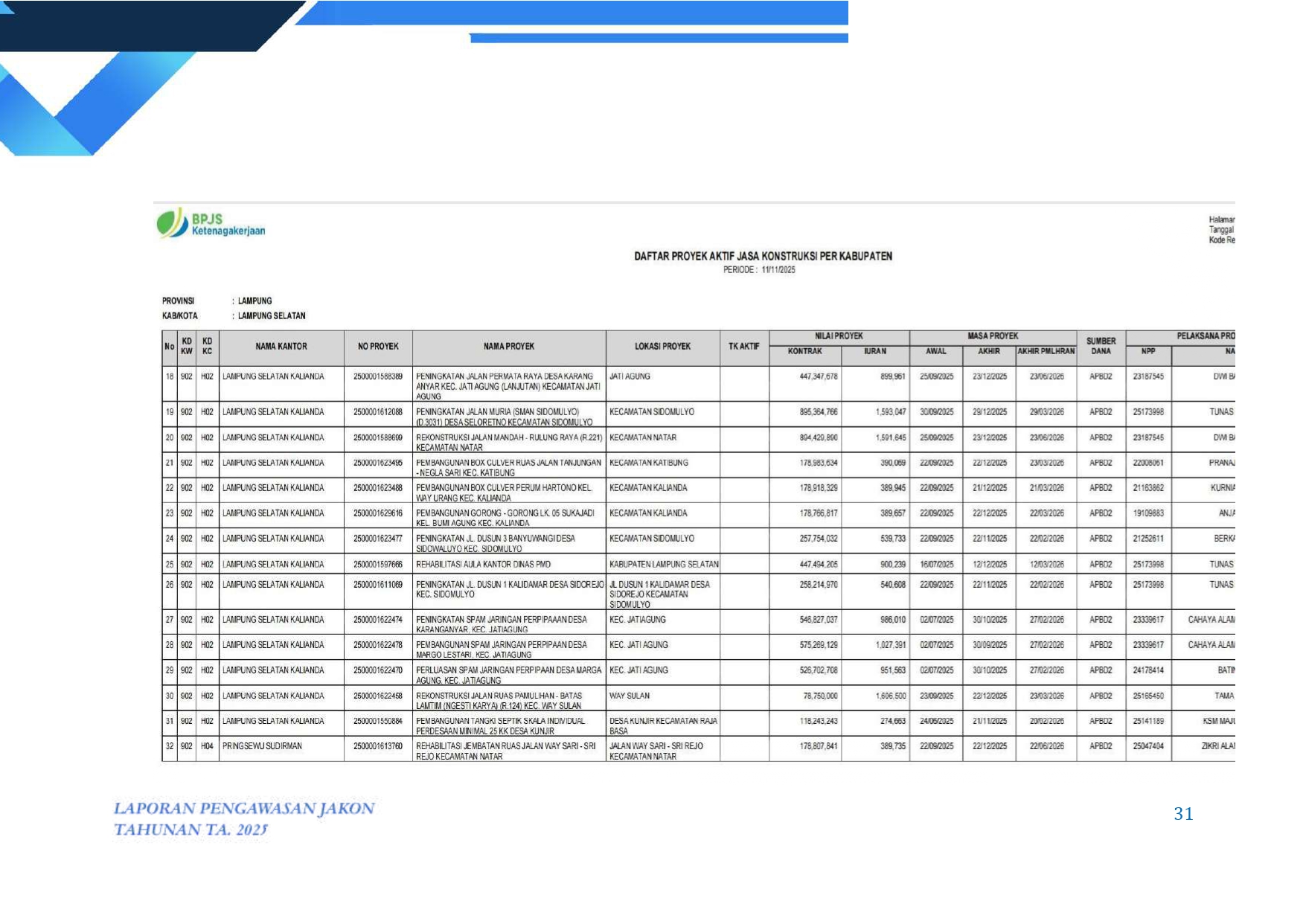The height and width of the screenshot is (924, 1306).
Task: Click REHABILITASI AULA KANTOR DINAS PMD project name
Action: pyautogui.click(x=483, y=565)
